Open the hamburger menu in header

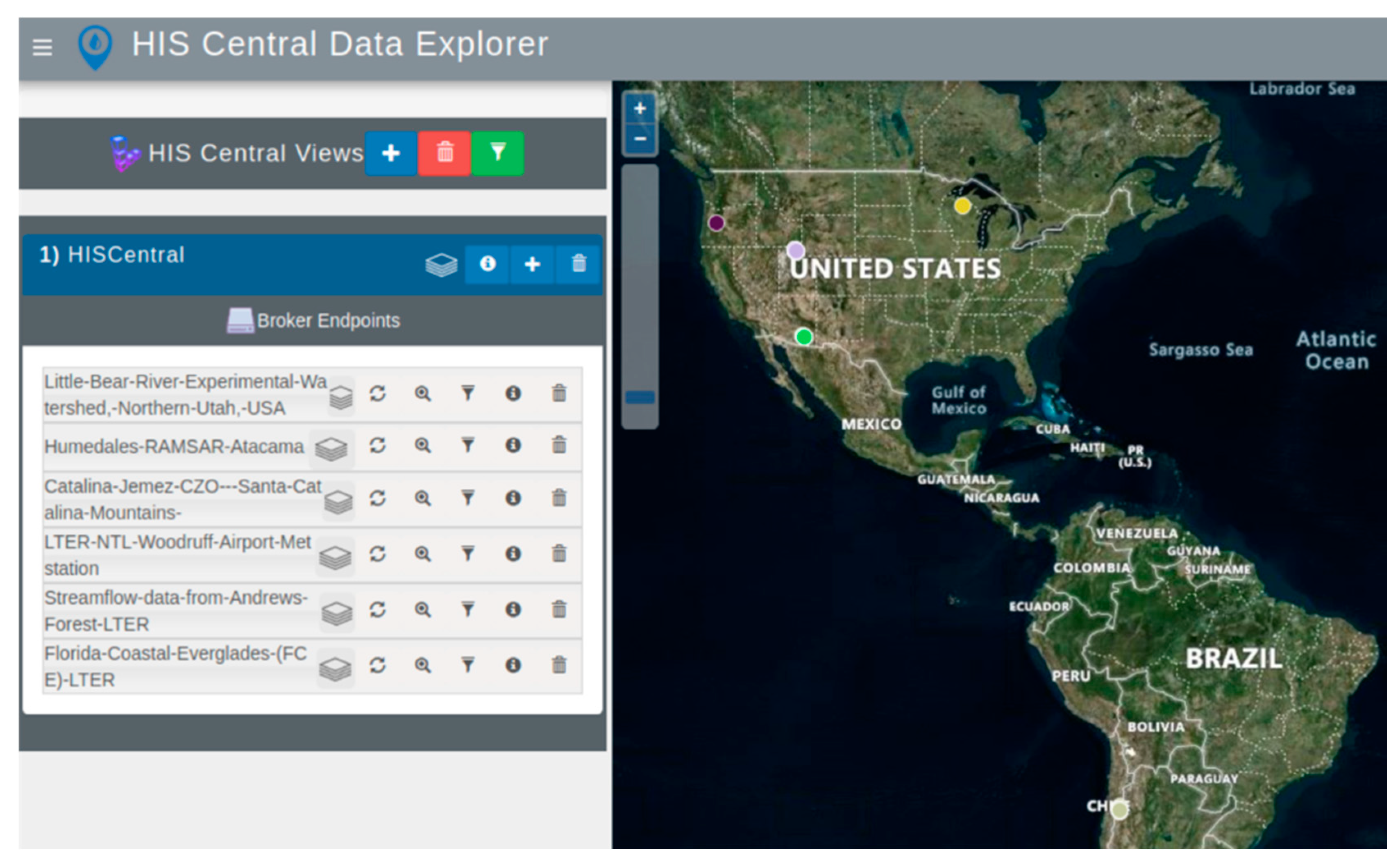click(x=42, y=47)
